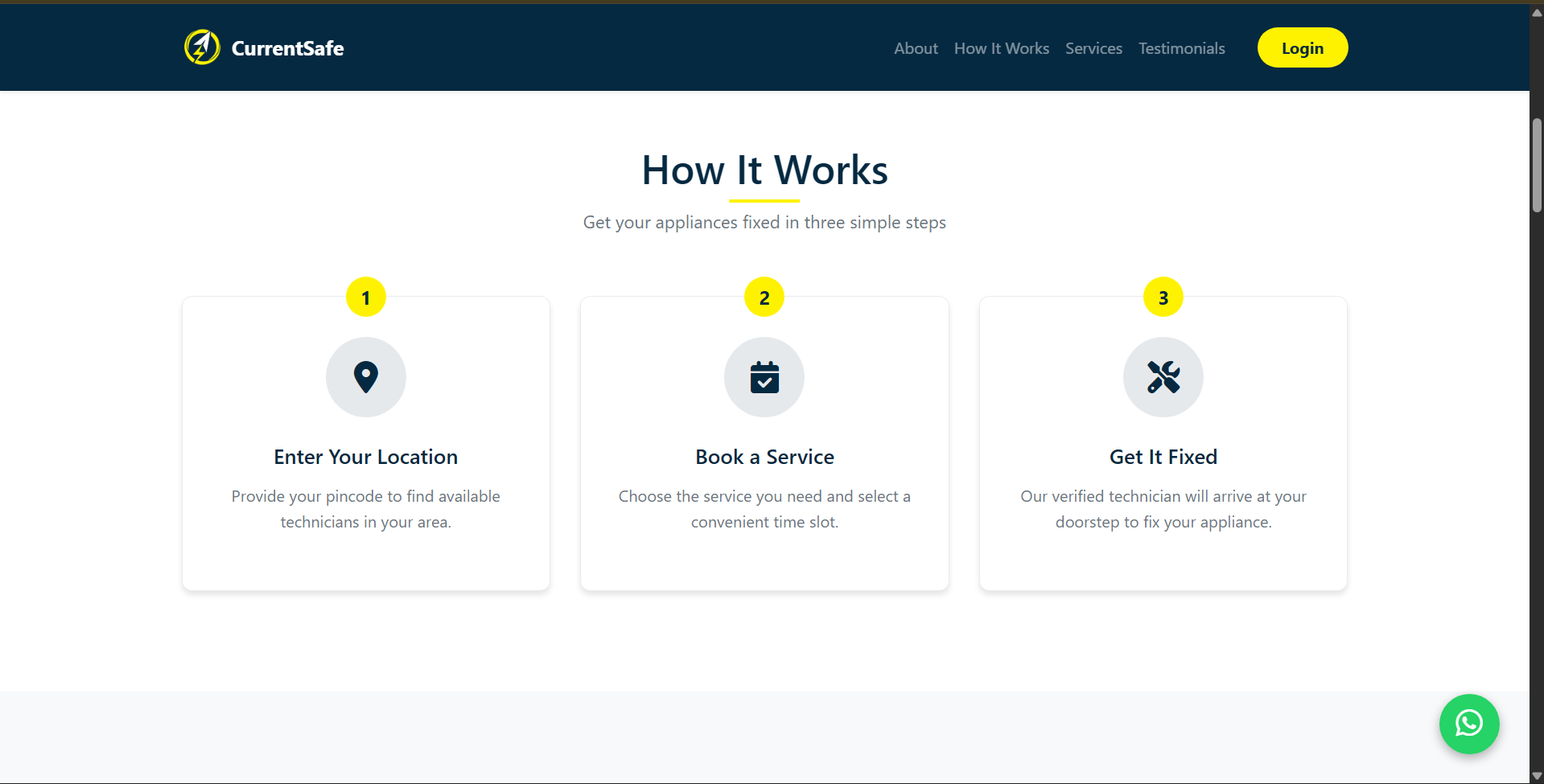
Task: Click the yellow Login button
Action: tap(1302, 47)
